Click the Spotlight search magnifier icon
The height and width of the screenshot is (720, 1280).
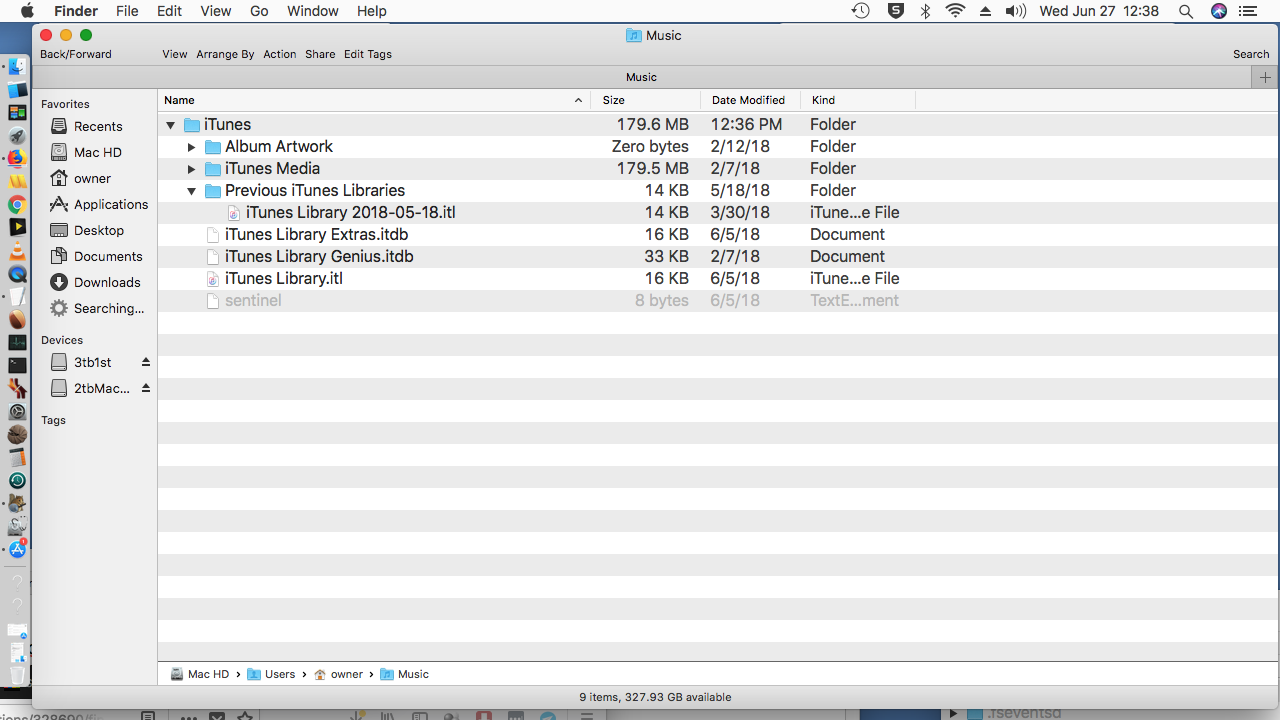[1185, 11]
